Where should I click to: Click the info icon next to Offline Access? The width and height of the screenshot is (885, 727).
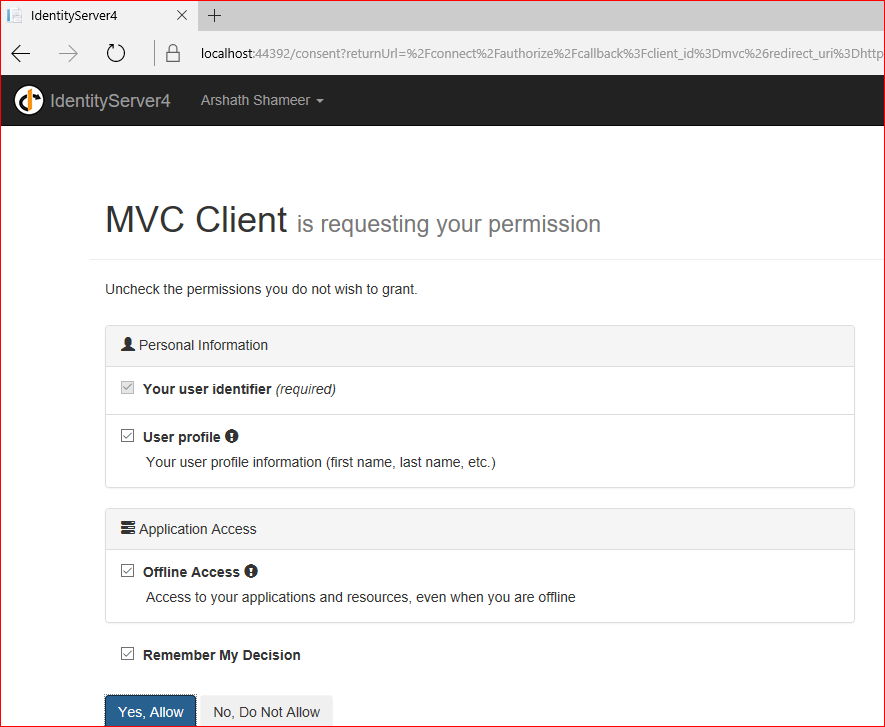(251, 570)
